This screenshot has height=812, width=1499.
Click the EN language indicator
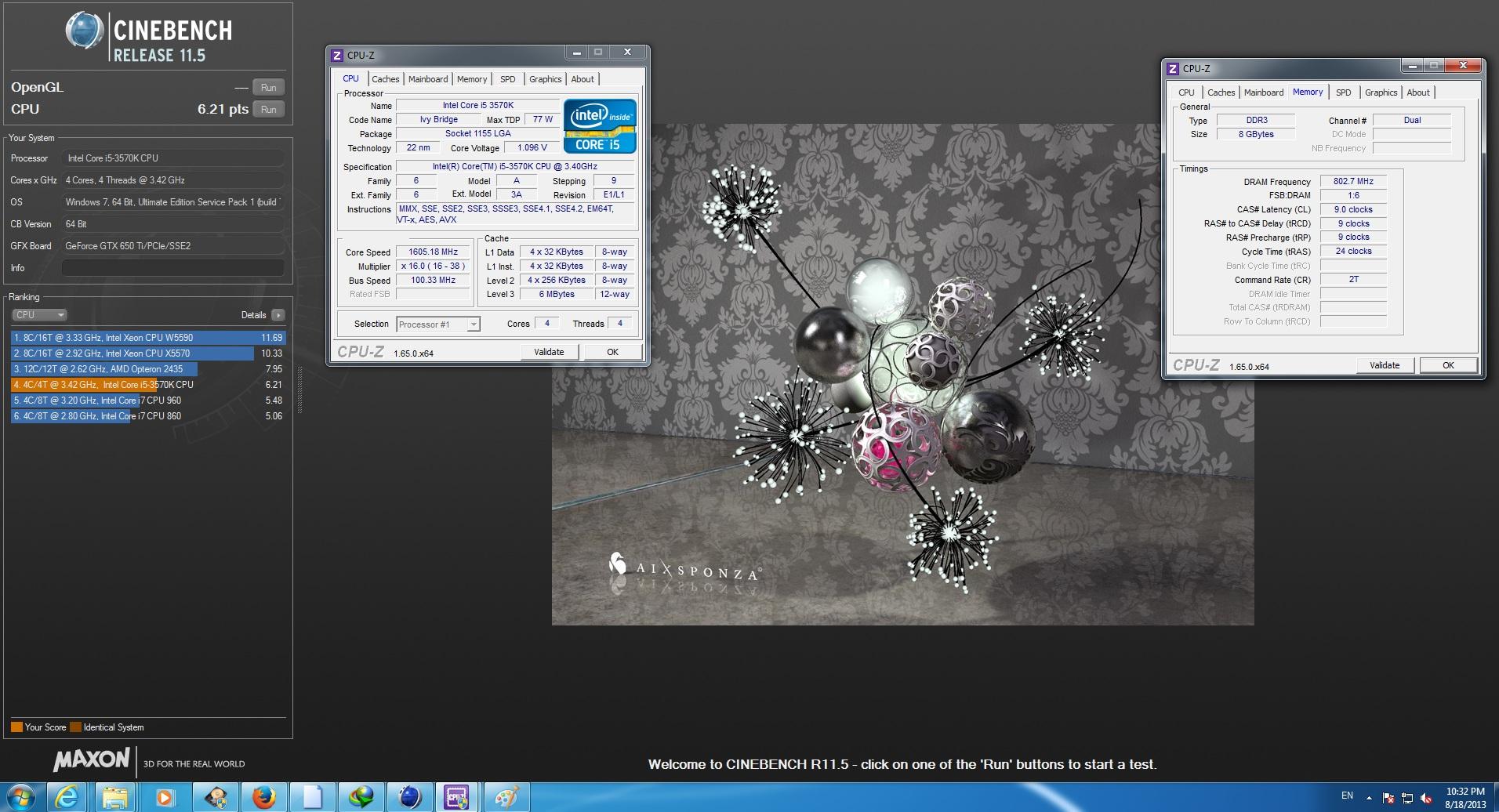pyautogui.click(x=1347, y=796)
